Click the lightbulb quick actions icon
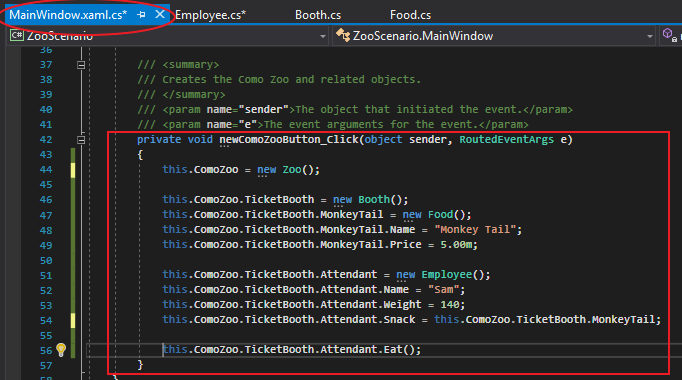 (x=61, y=350)
